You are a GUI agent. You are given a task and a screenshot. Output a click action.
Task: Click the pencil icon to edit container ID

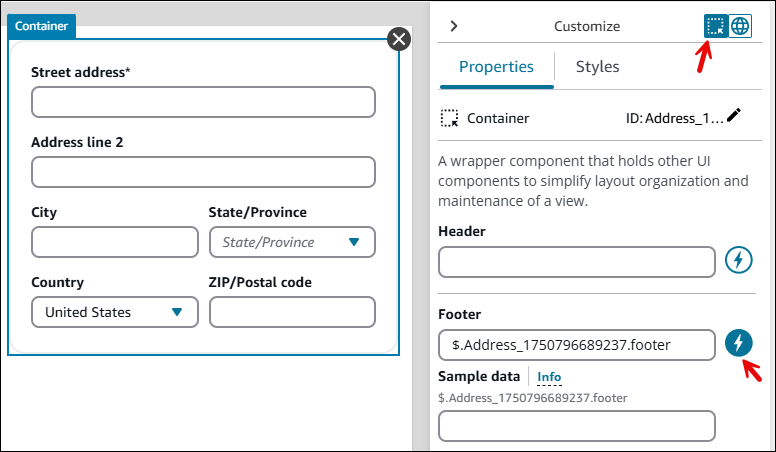click(x=735, y=116)
